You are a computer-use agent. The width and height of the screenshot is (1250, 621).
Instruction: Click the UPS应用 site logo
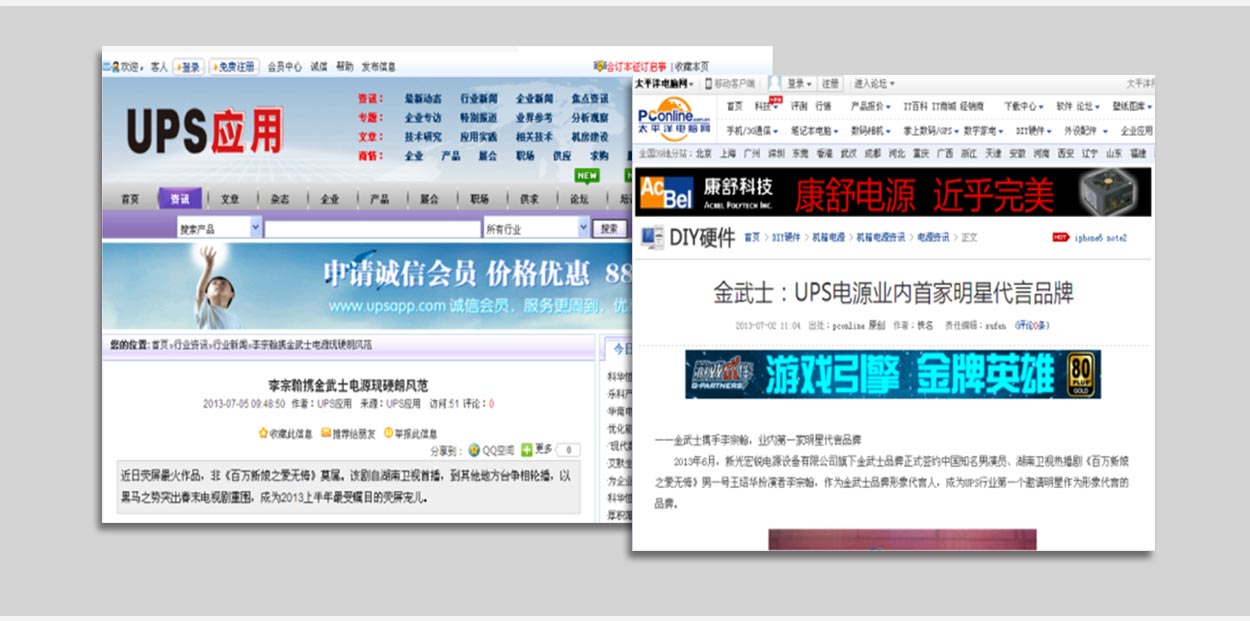pos(204,132)
